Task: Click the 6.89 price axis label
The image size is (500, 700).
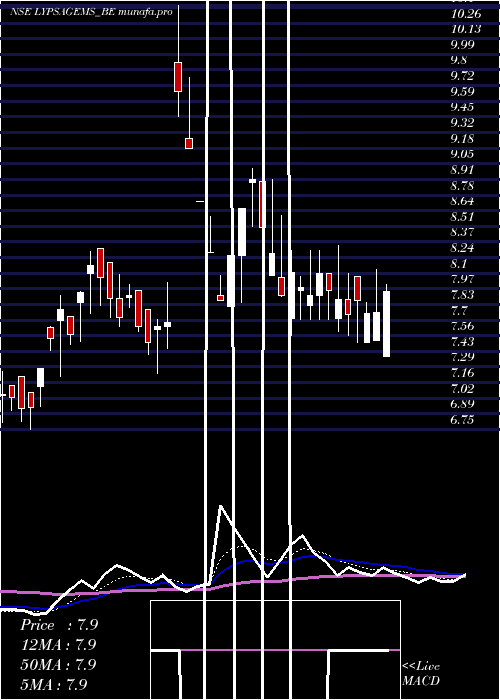Action: (462, 404)
